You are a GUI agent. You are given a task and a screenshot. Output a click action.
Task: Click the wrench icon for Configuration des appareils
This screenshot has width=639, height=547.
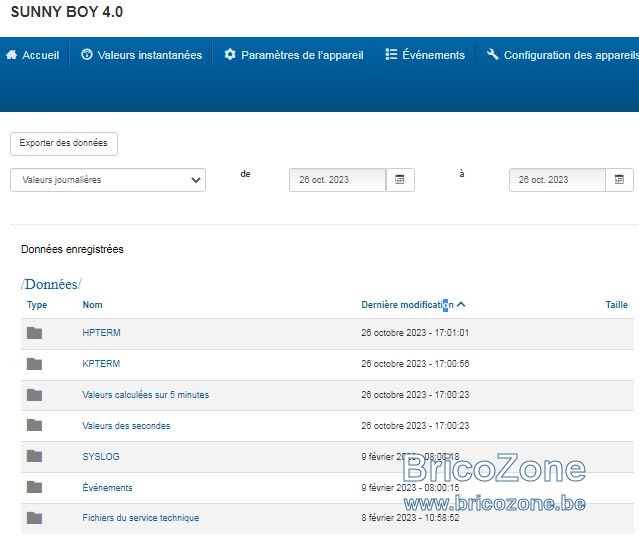[493, 54]
